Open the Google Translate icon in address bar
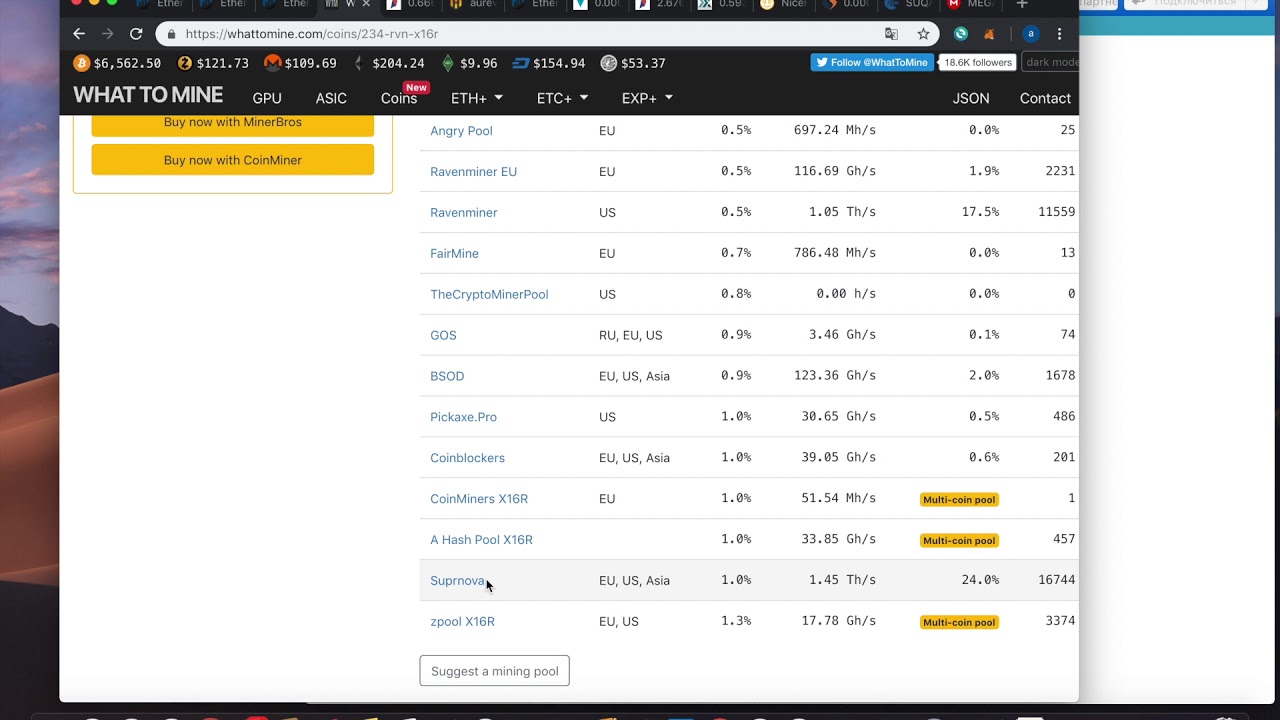Screen dimensions: 1280x720 (891, 34)
